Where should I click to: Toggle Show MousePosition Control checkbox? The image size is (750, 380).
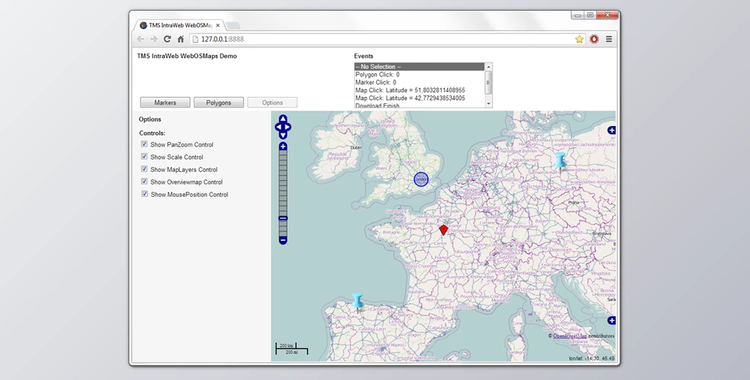[x=144, y=194]
